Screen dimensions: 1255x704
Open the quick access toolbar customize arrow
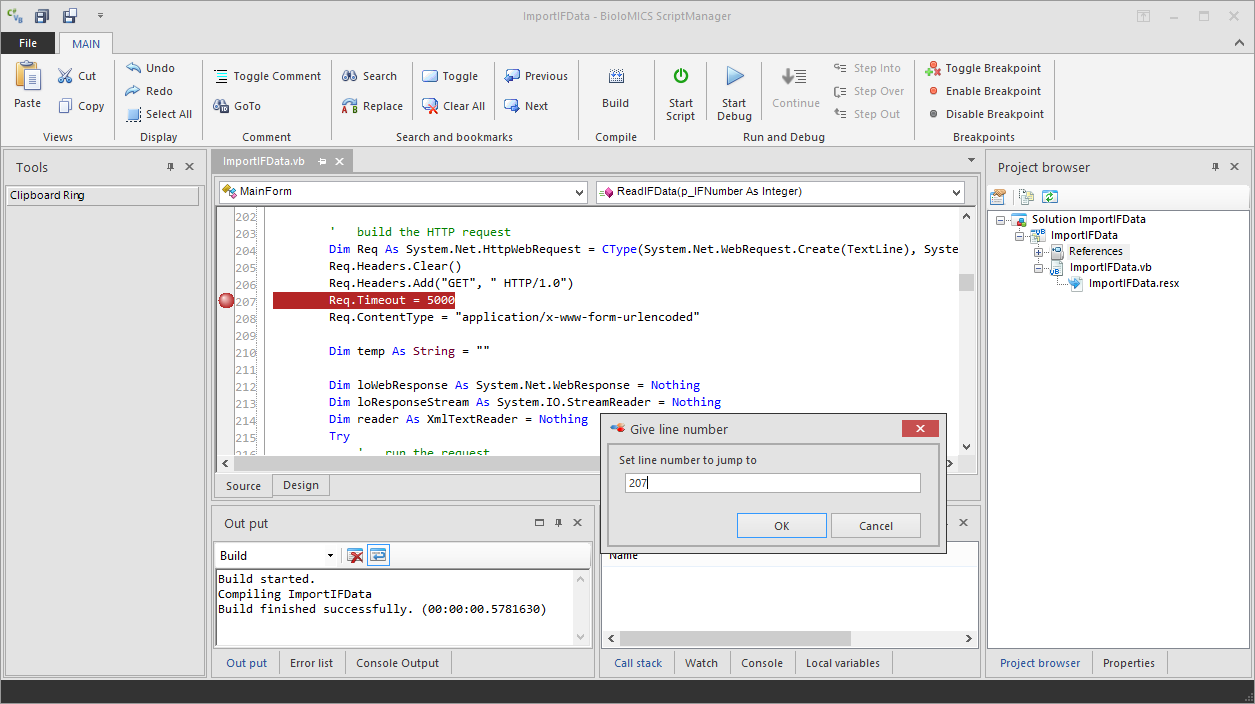point(101,16)
